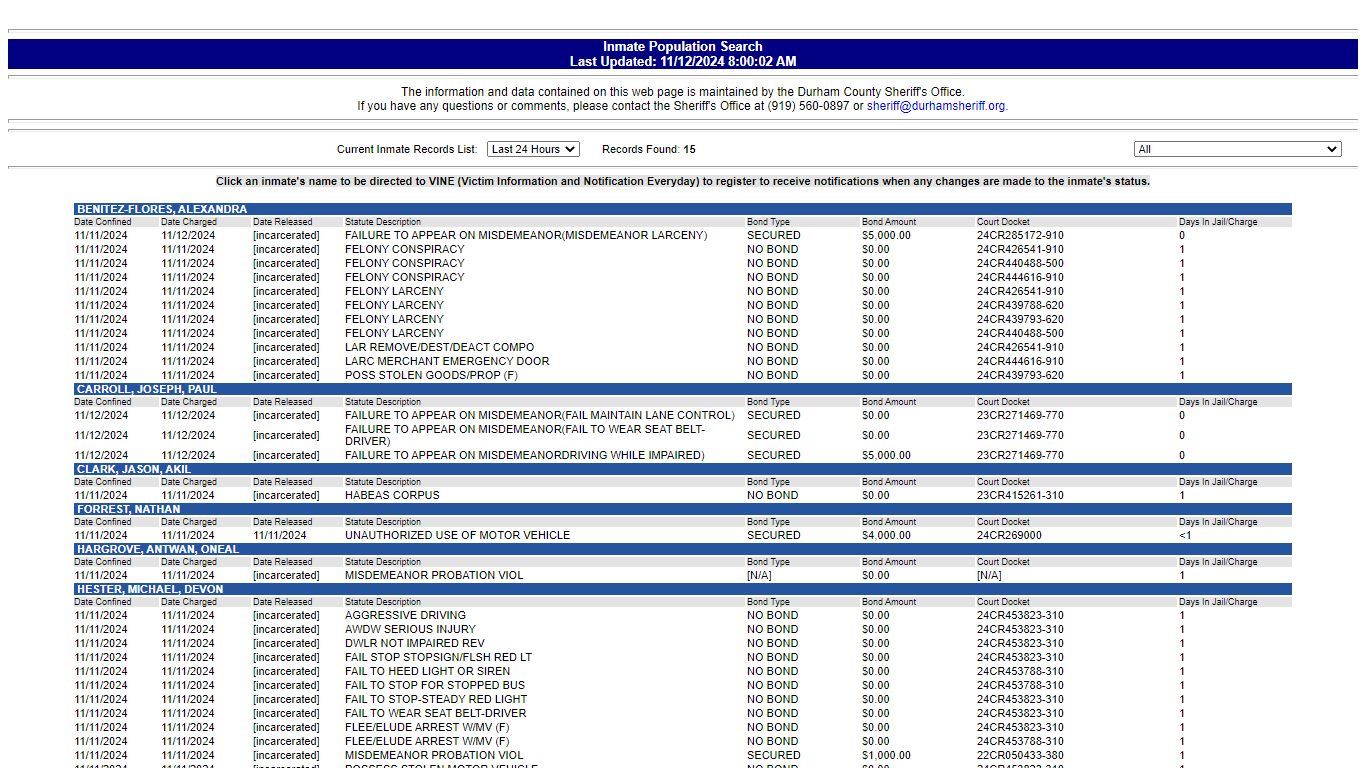Select POSS STOLEN GOODS/PROP (F) charge
Image resolution: width=1366 pixels, height=768 pixels.
432,376
